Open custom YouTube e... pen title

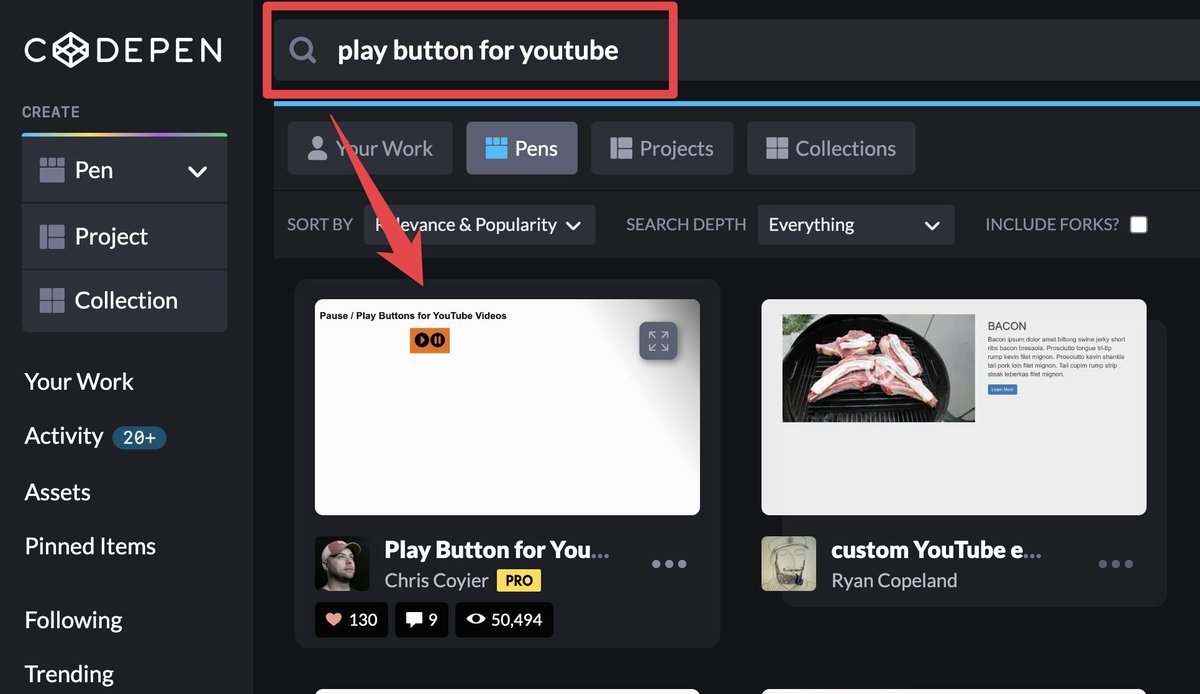[x=936, y=549]
